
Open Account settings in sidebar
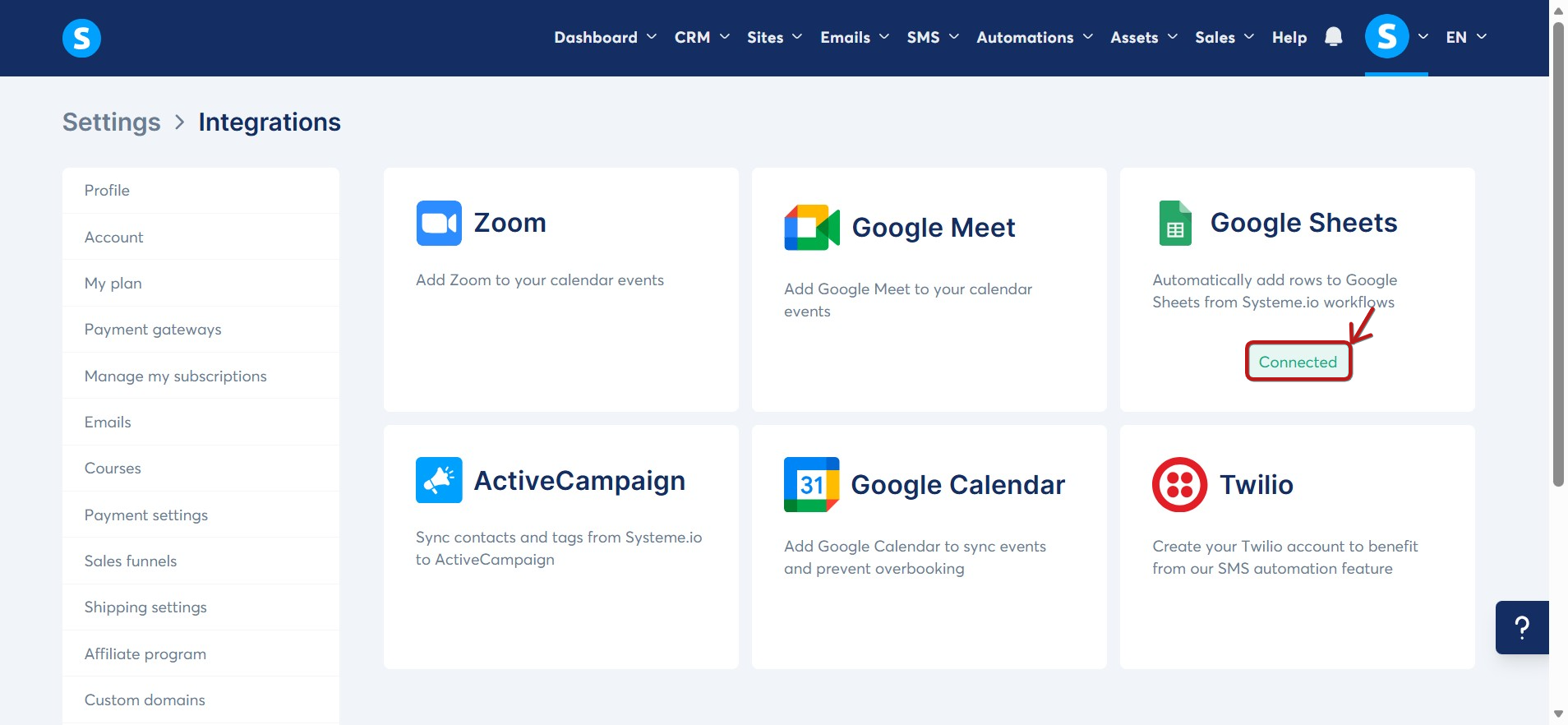pos(201,237)
